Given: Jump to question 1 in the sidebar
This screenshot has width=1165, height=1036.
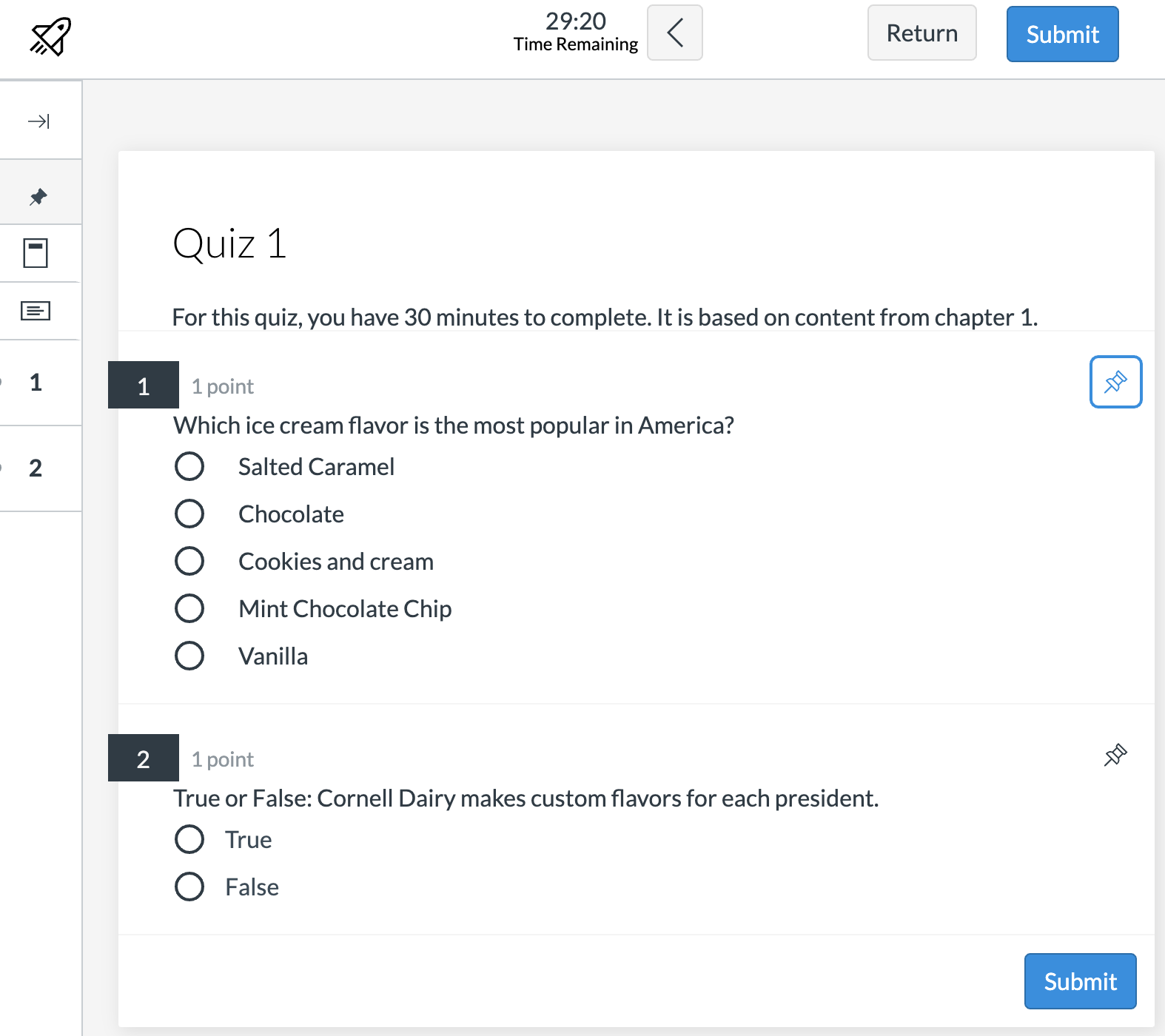Looking at the screenshot, I should 36,383.
